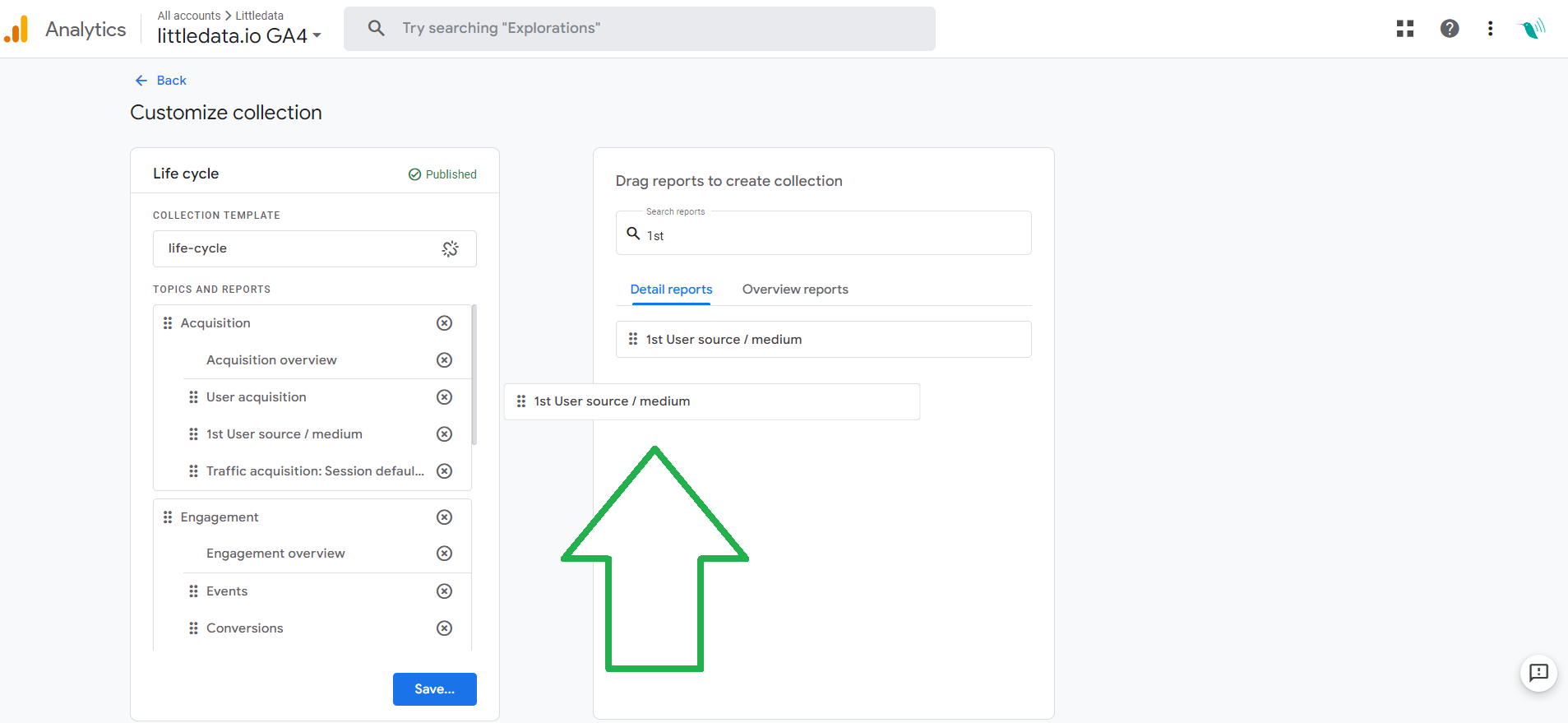Click the Published status indicator
Viewport: 1568px width, 723px height.
(x=442, y=174)
